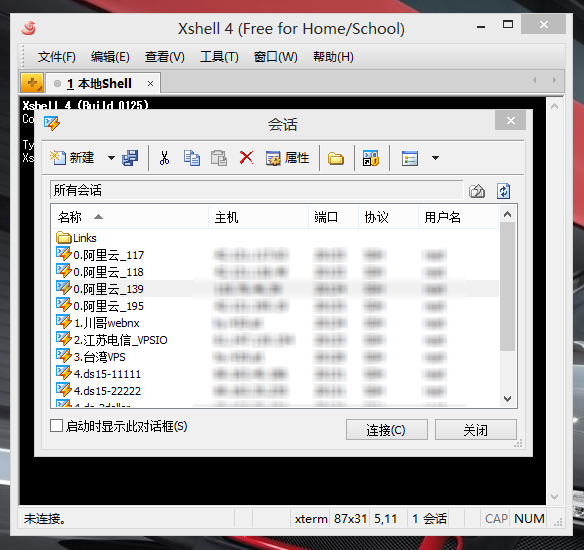The height and width of the screenshot is (550, 584).
Task: Open the 工具(T) menu
Action: (219, 57)
